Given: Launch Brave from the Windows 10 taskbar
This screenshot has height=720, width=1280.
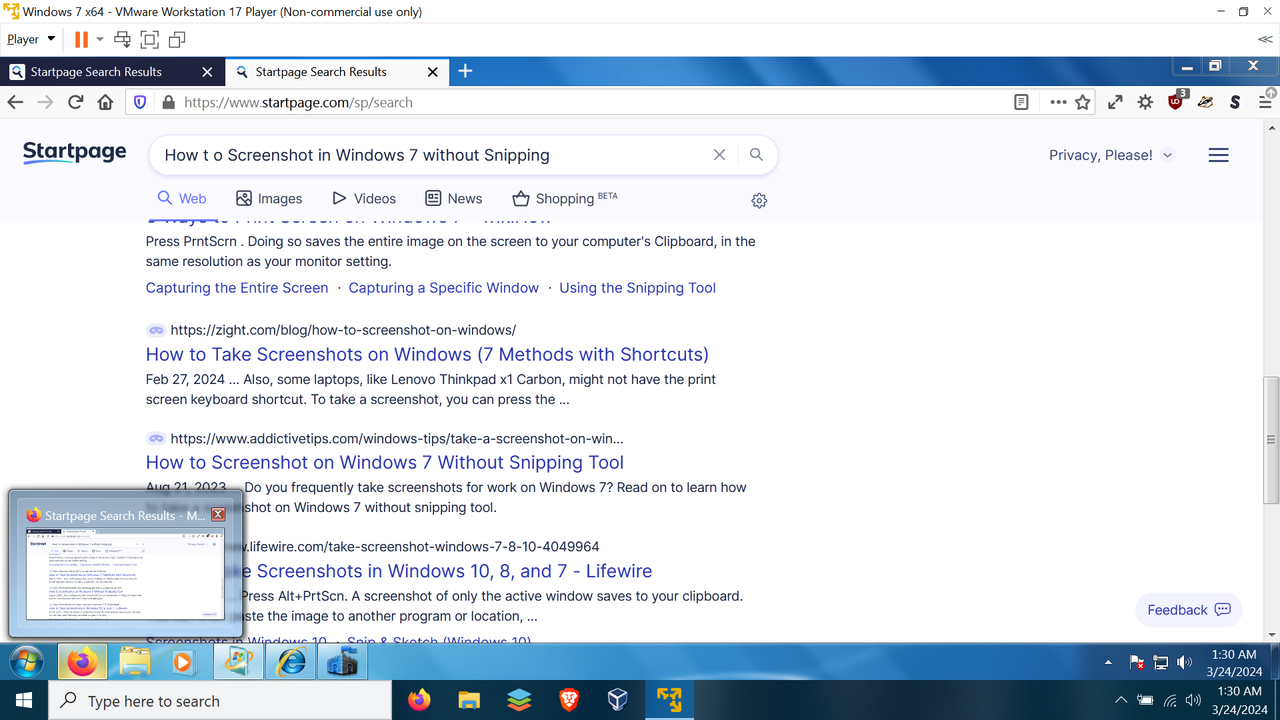Looking at the screenshot, I should [568, 700].
